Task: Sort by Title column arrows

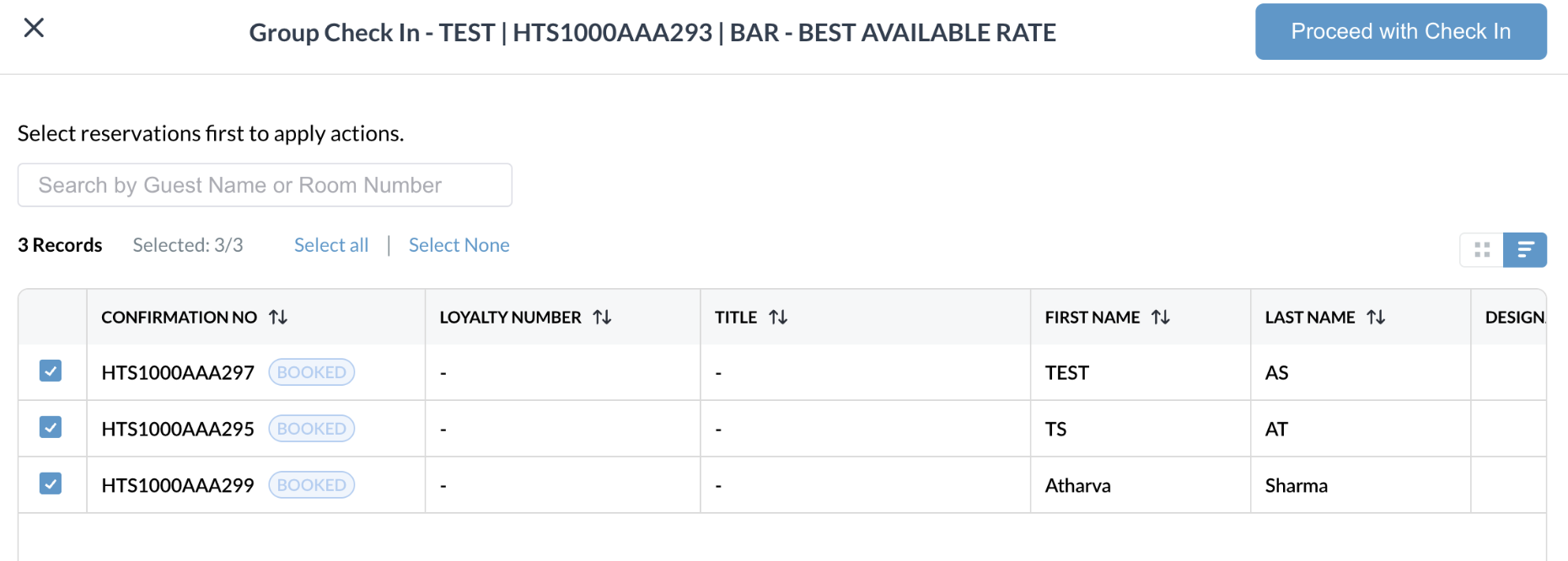Action: (778, 318)
